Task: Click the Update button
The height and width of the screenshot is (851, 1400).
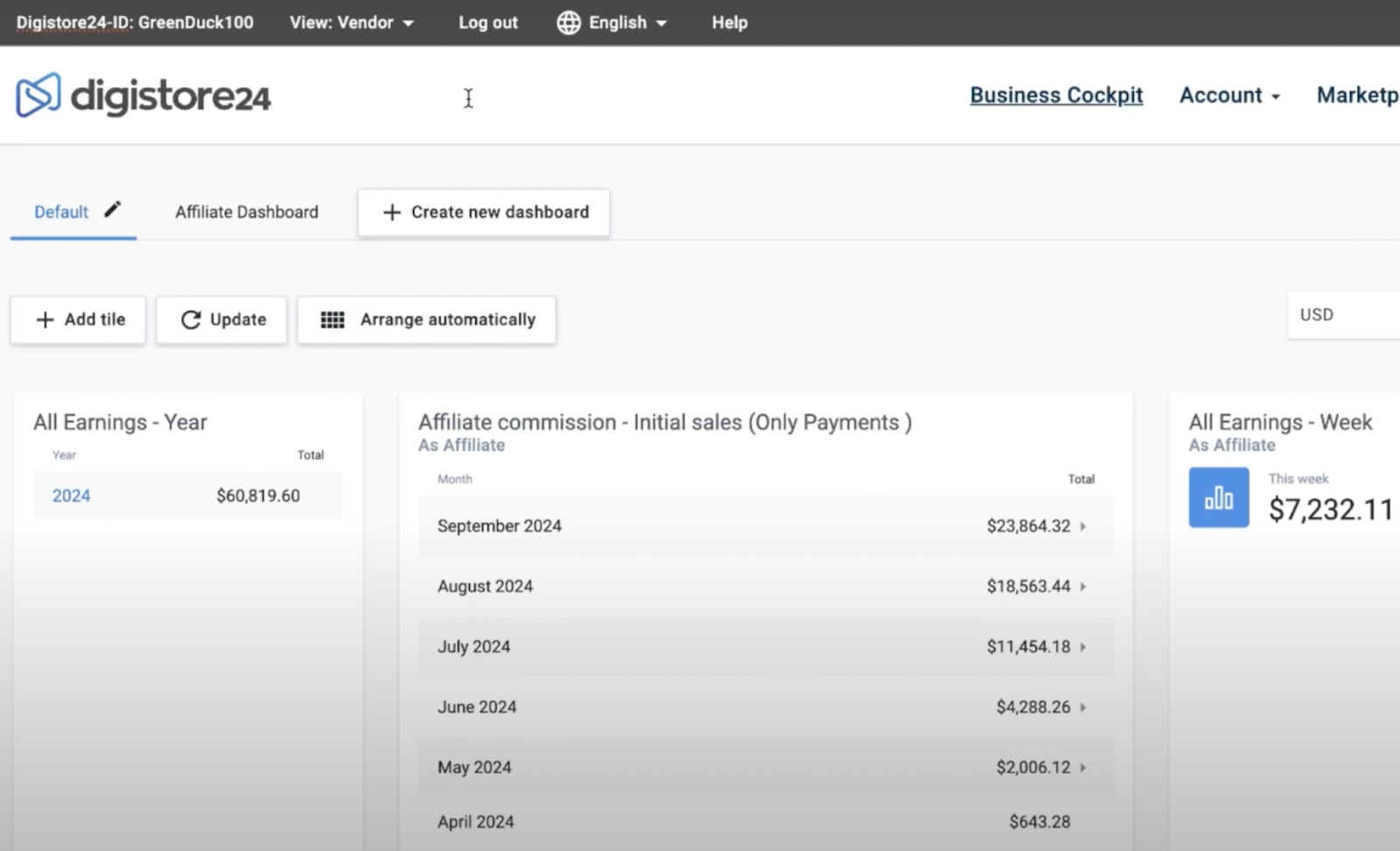Action: [222, 320]
